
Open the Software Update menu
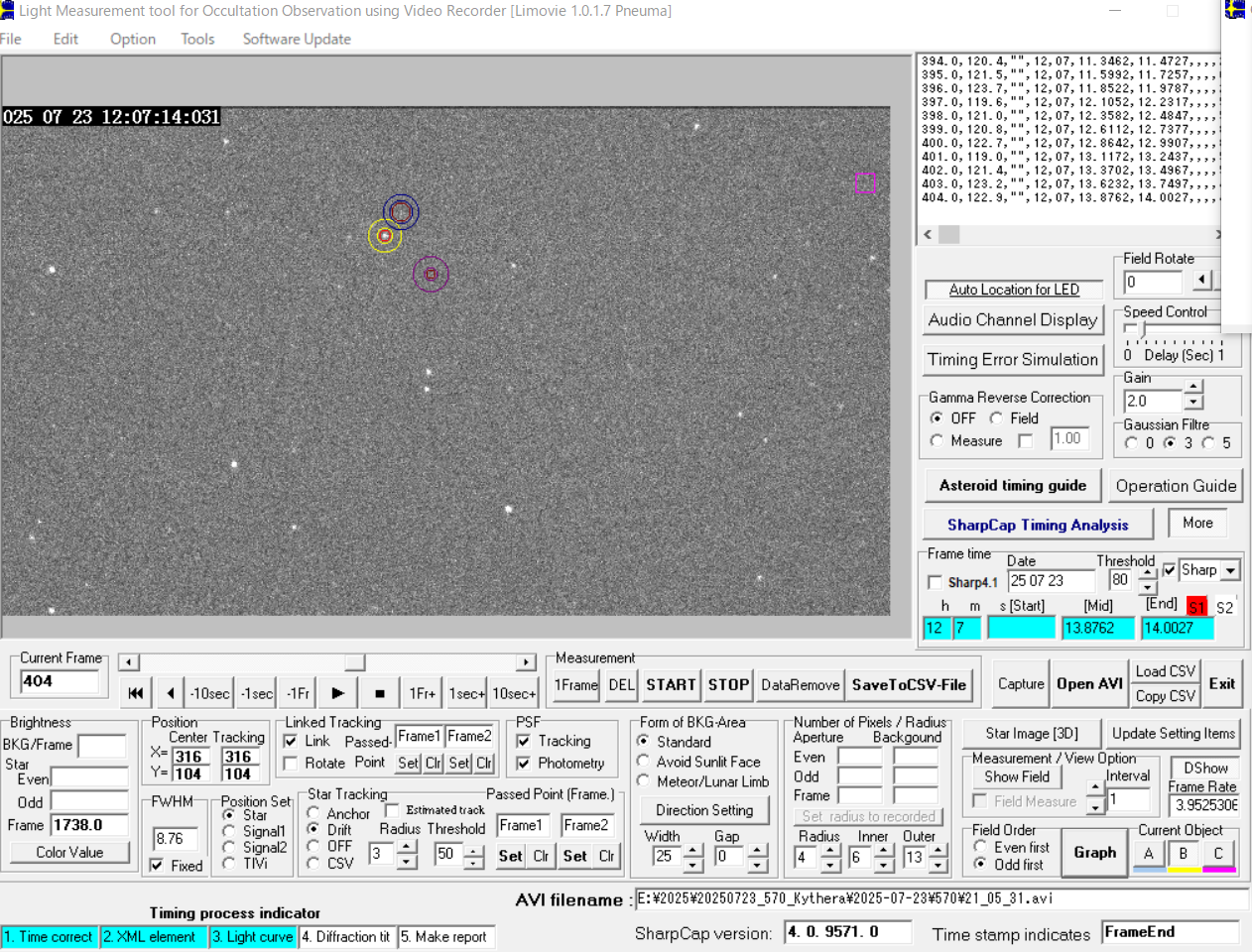pyautogui.click(x=297, y=39)
